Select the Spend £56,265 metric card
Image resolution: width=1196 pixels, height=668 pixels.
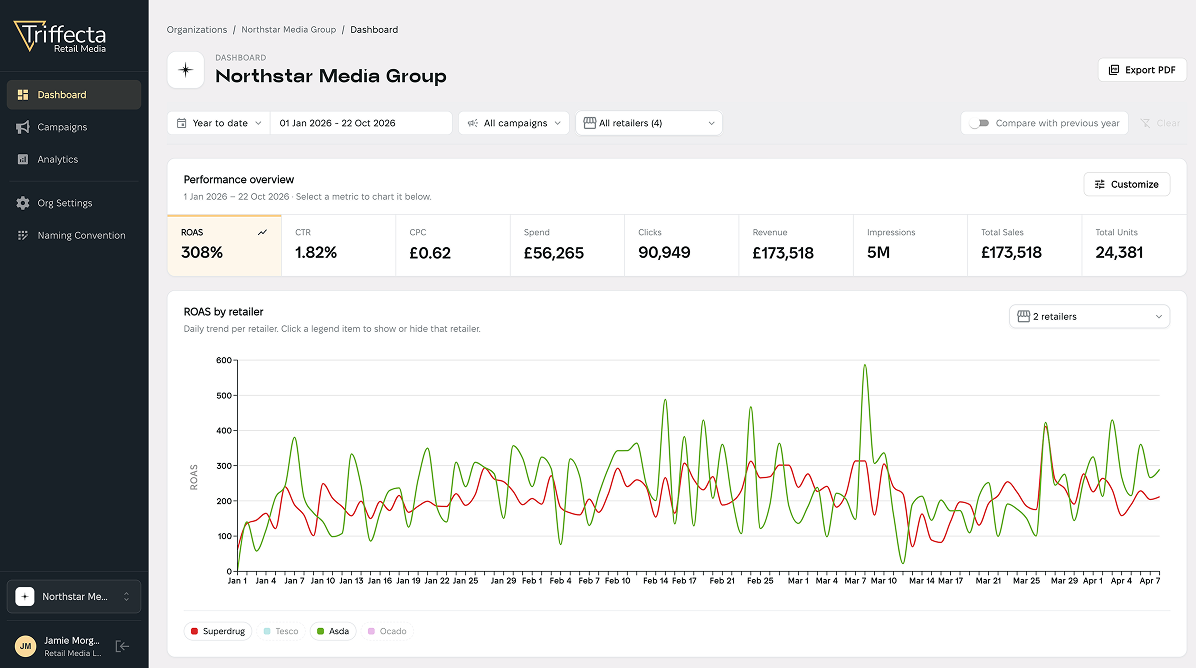[567, 245]
